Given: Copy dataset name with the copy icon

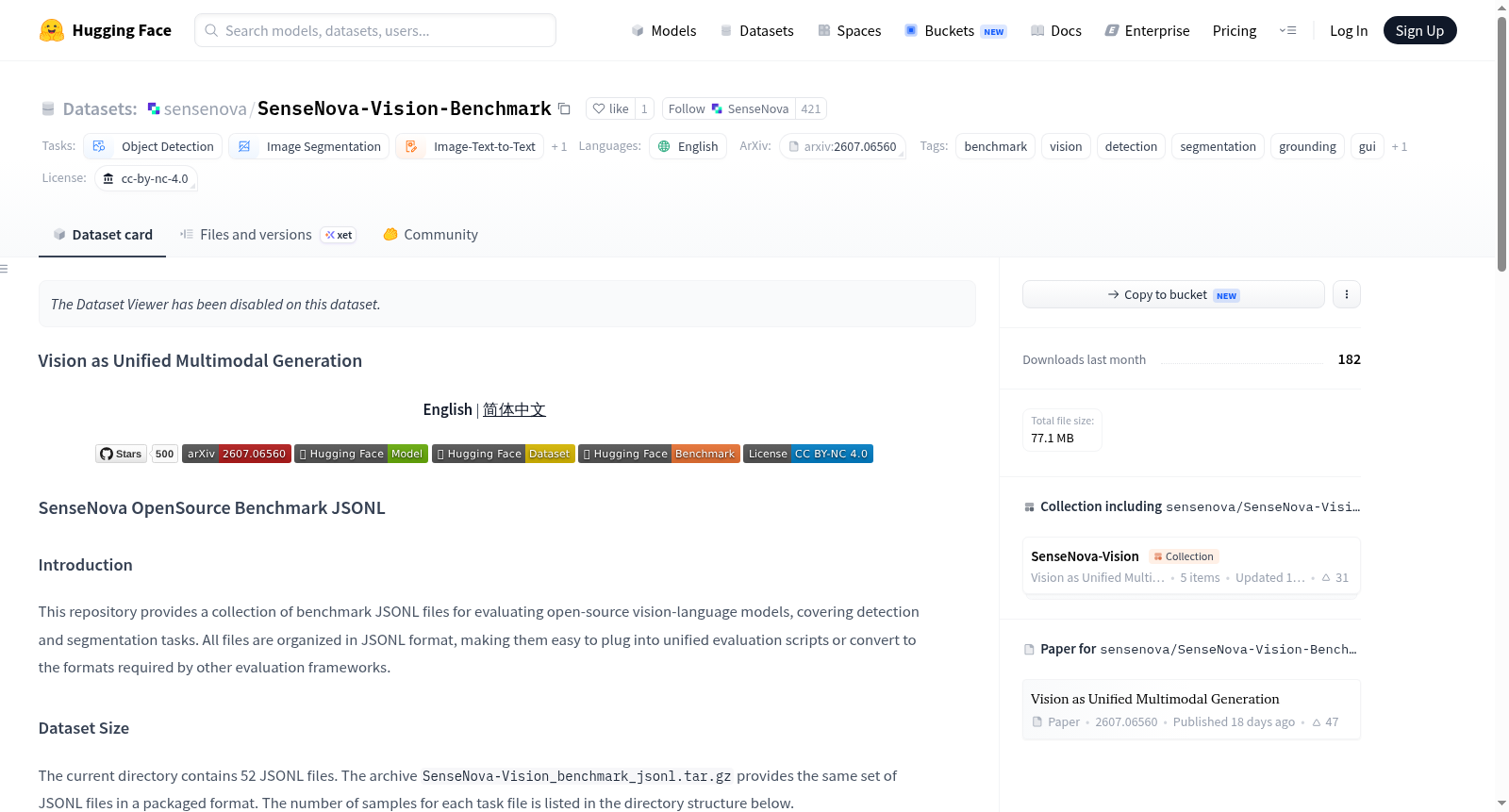Looking at the screenshot, I should pos(564,108).
